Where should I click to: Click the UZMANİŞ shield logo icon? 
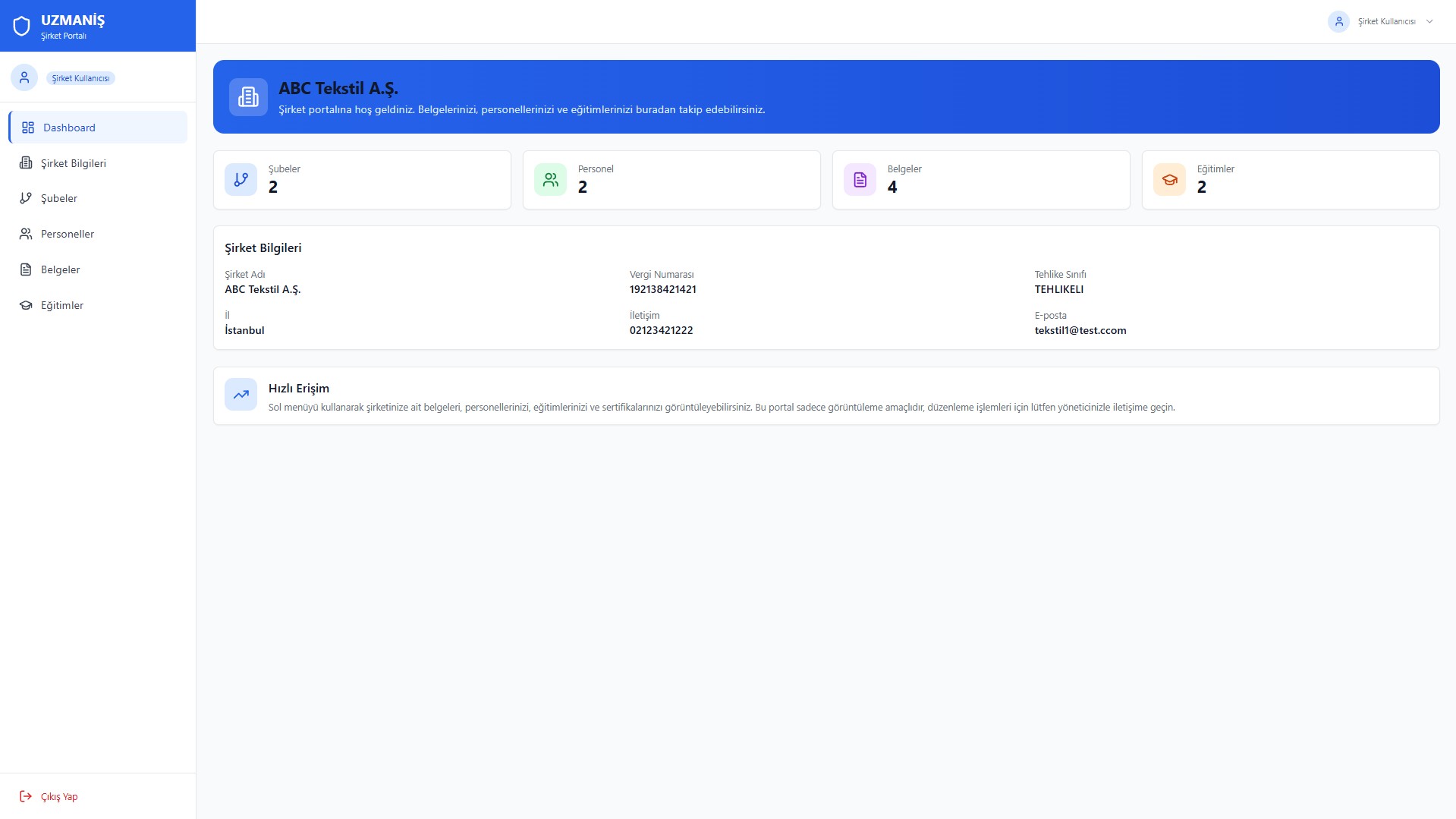coord(22,27)
